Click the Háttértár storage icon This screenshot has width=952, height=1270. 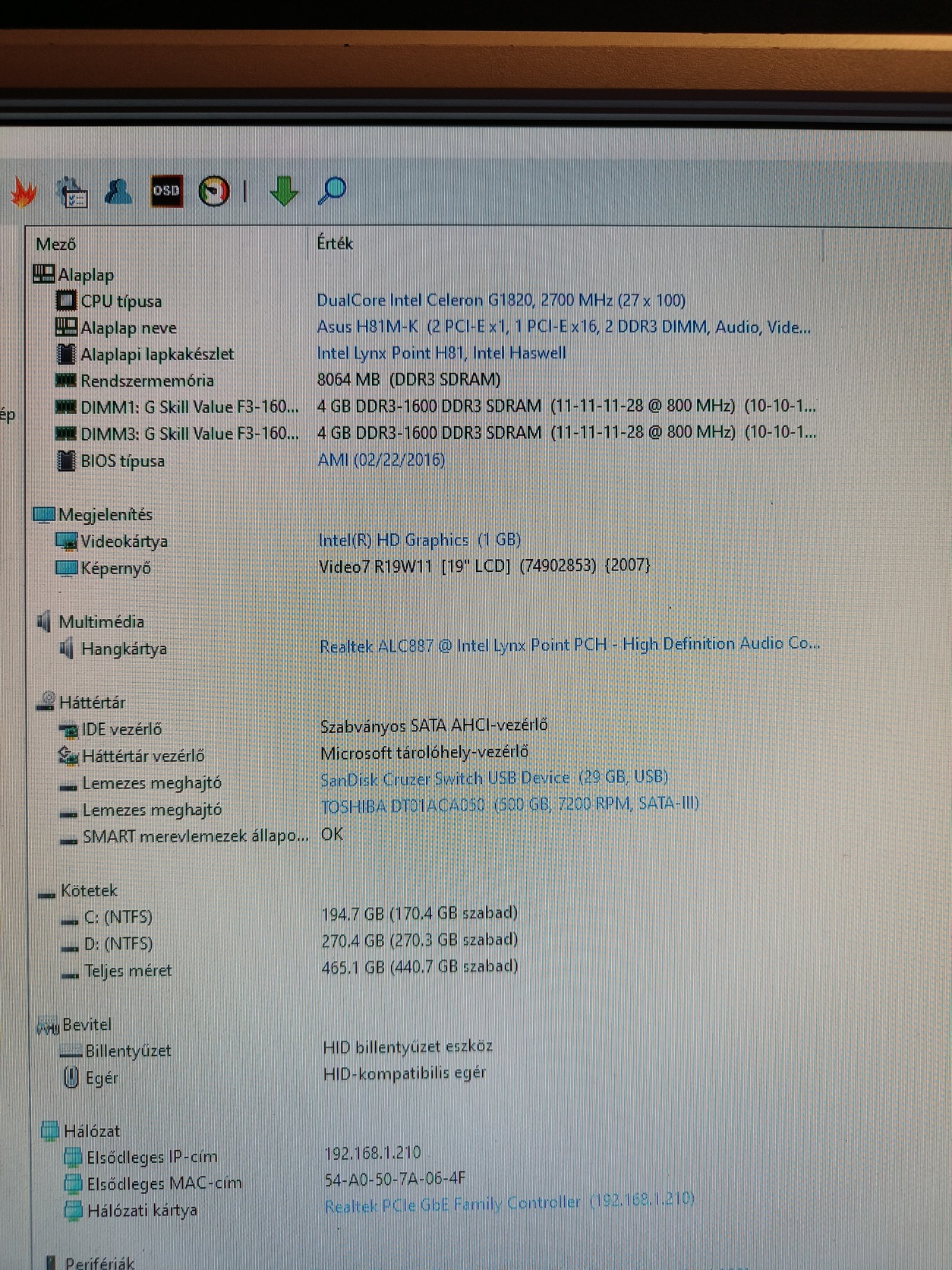(x=46, y=701)
